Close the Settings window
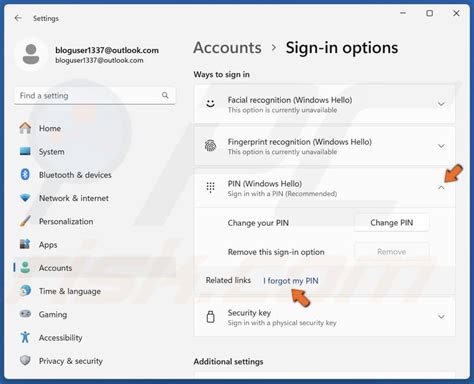Image resolution: width=474 pixels, height=384 pixels. [x=456, y=13]
